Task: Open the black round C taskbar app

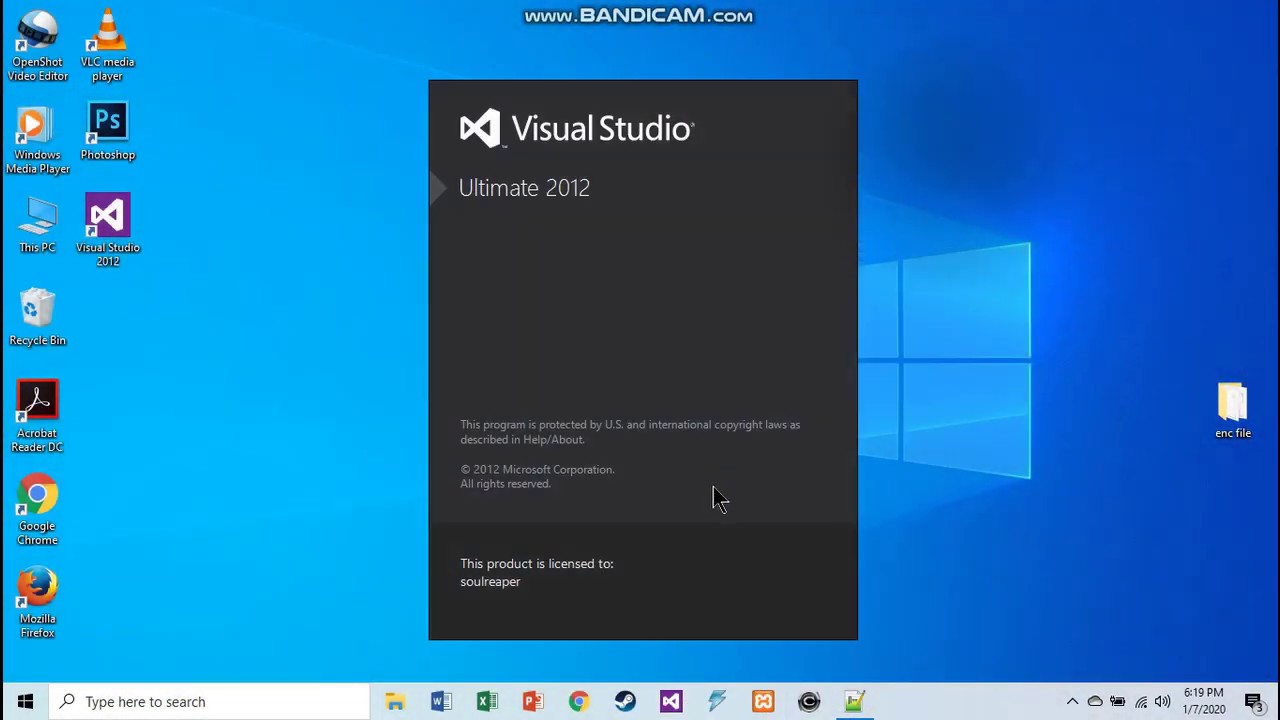Action: [809, 702]
